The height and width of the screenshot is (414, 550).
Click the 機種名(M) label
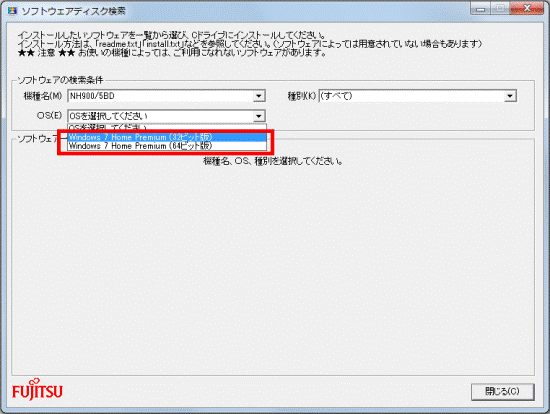click(42, 96)
